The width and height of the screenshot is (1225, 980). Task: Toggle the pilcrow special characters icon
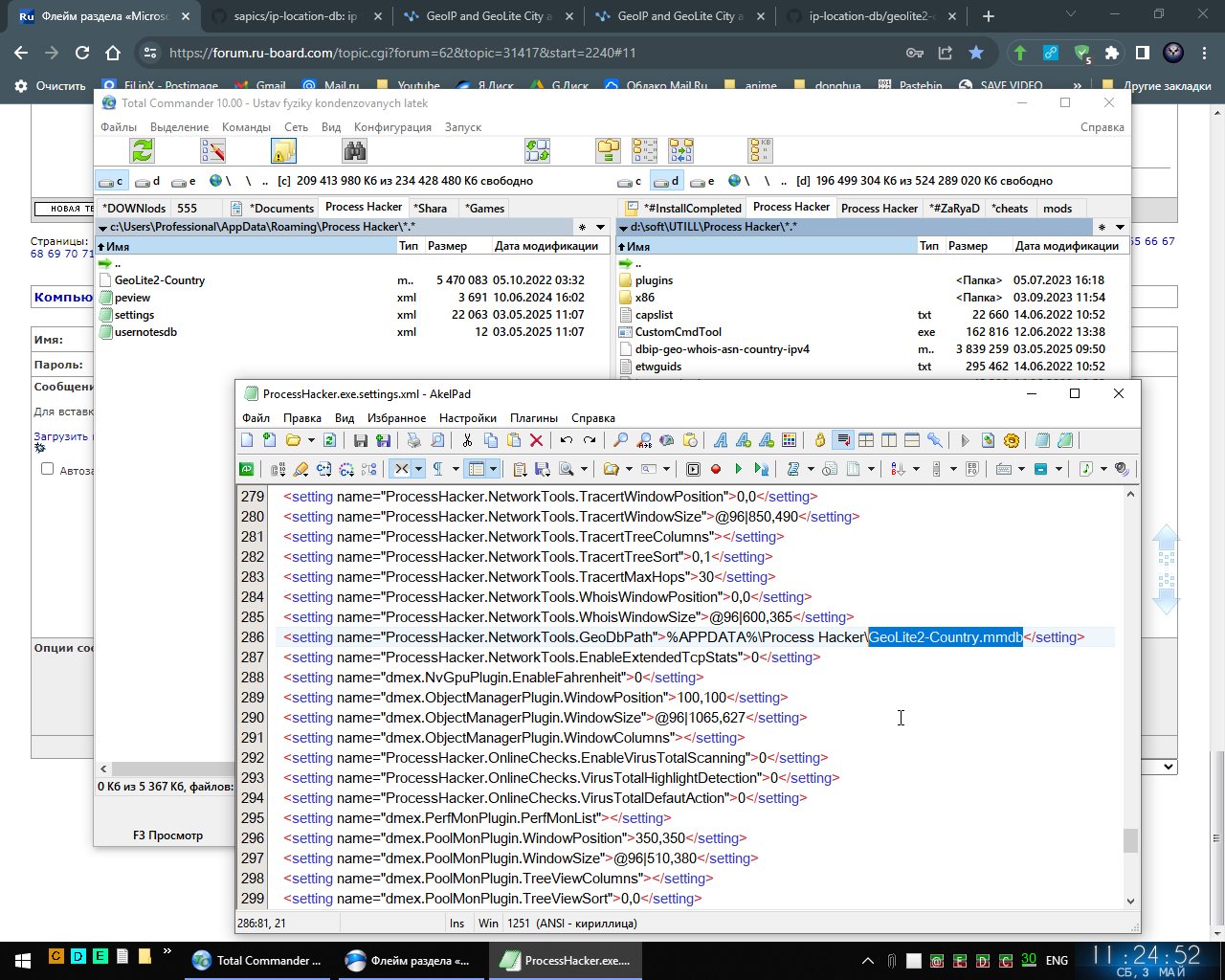(x=438, y=469)
